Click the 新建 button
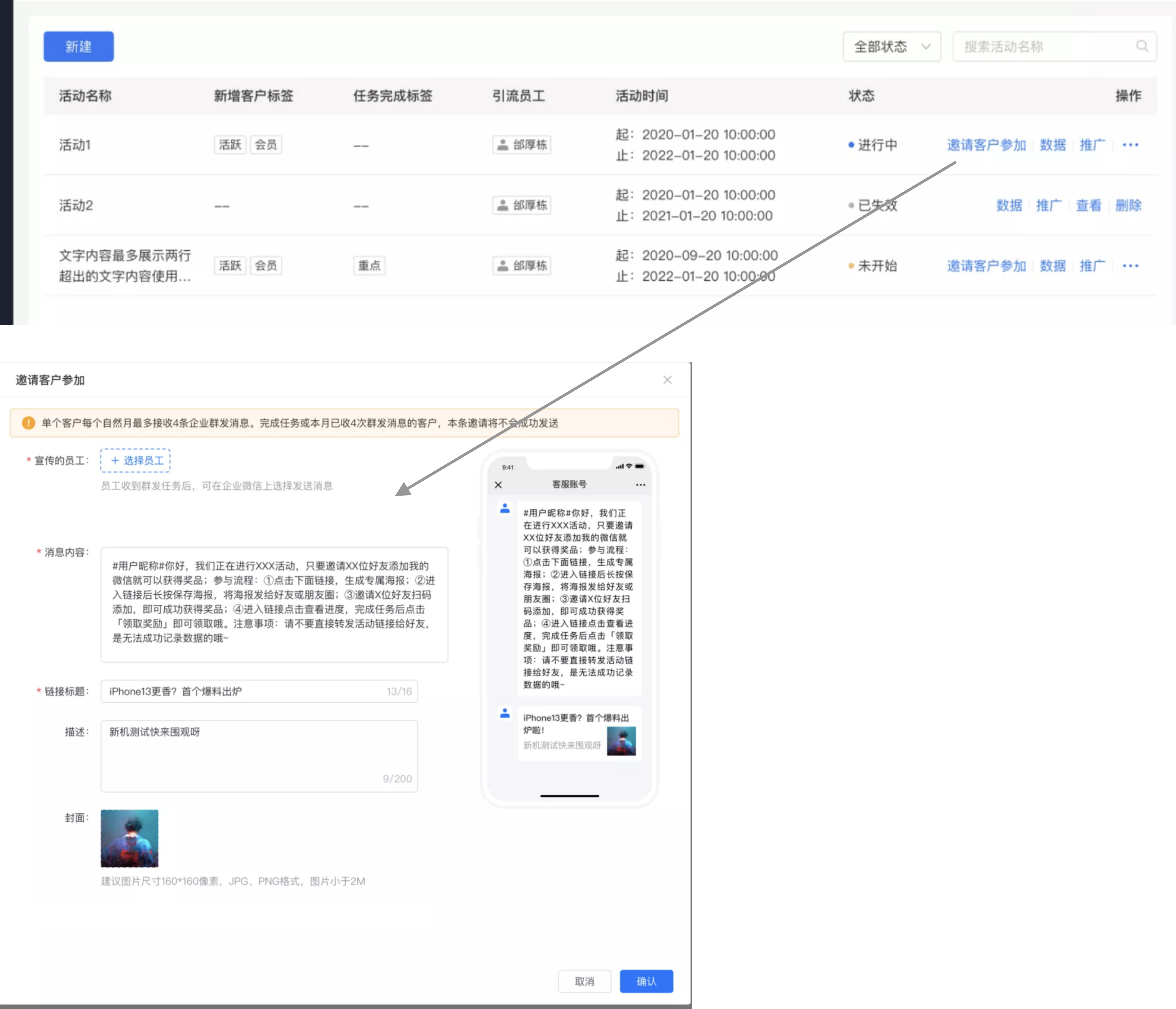This screenshot has height=1009, width=1176. tap(78, 46)
